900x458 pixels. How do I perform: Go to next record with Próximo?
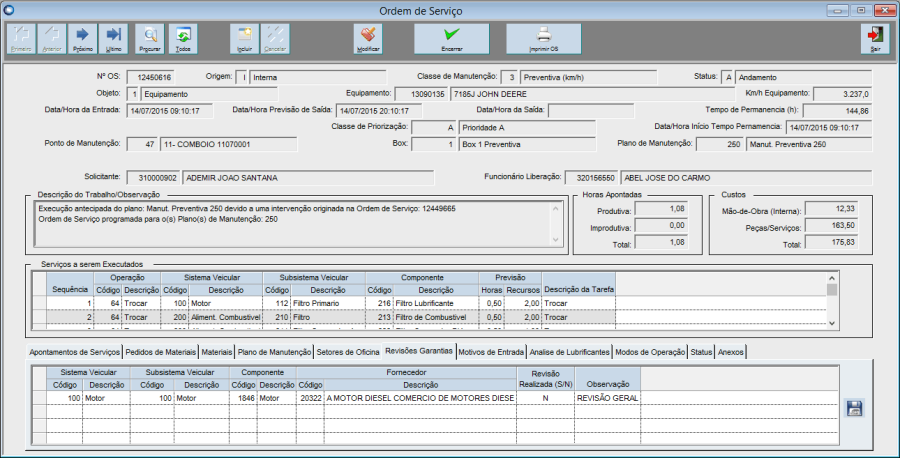pos(83,38)
